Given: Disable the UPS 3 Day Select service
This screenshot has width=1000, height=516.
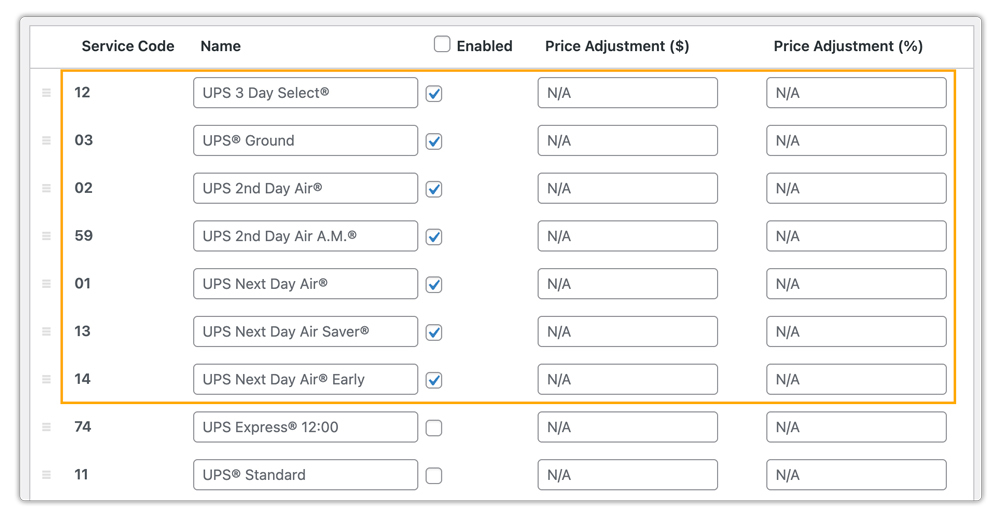Looking at the screenshot, I should 434,94.
